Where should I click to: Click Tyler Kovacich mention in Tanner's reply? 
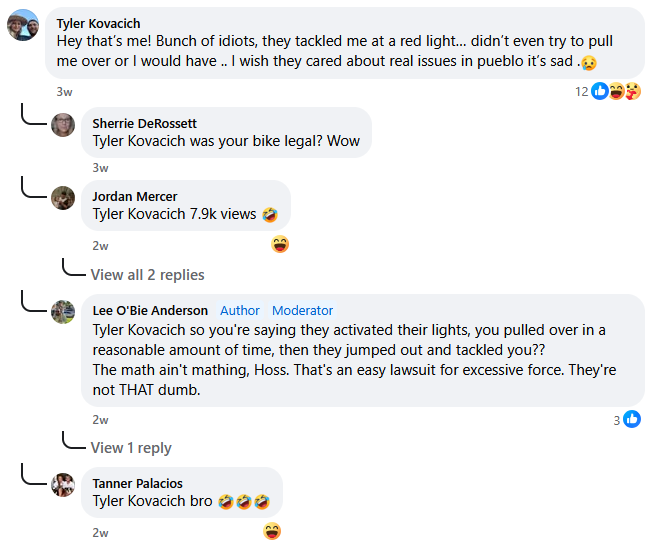coord(140,501)
